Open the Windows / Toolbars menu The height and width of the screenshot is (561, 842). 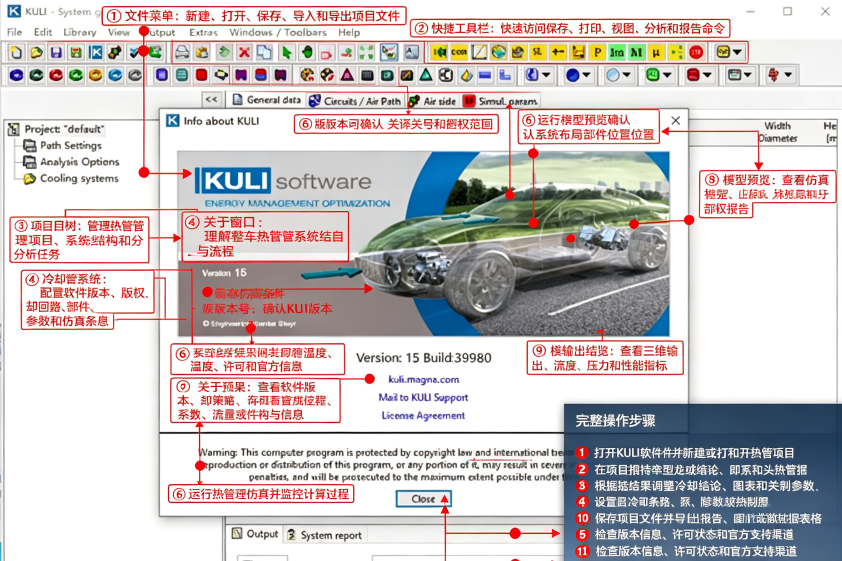pos(278,32)
